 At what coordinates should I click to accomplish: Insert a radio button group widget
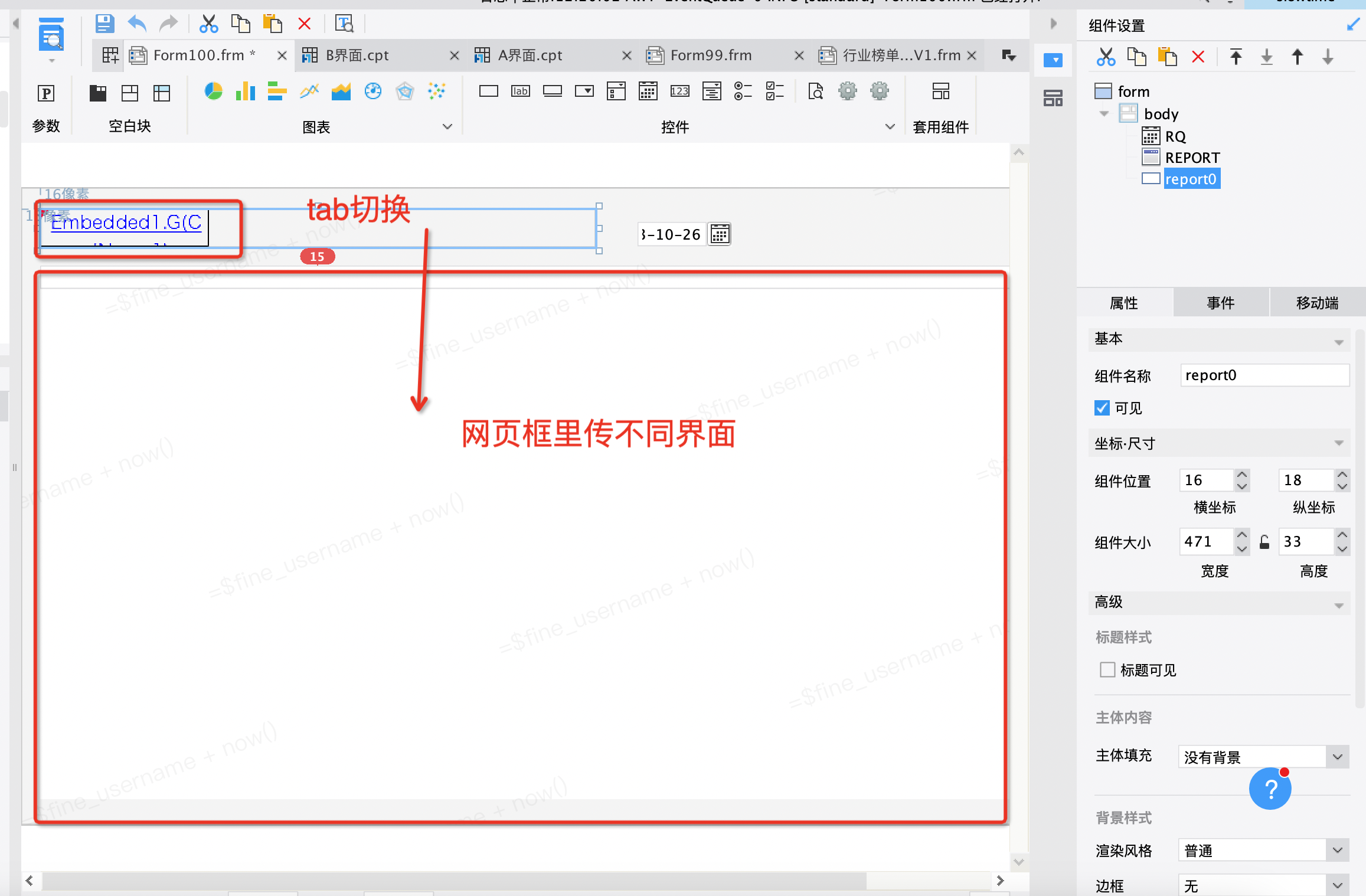pos(743,91)
